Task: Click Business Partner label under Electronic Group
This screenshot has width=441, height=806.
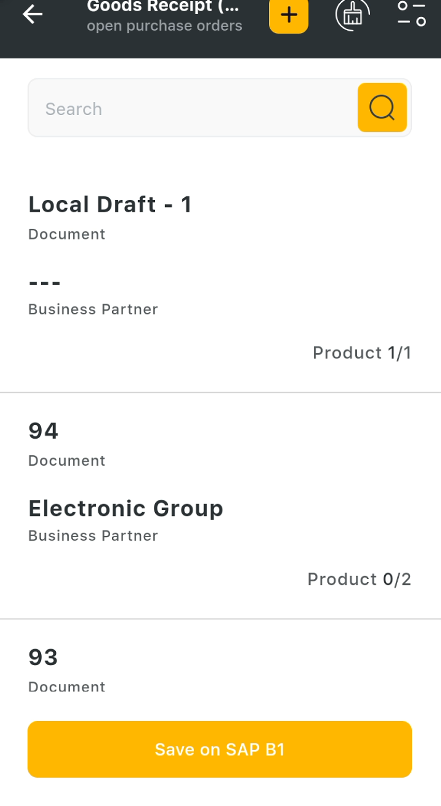Action: (x=93, y=536)
